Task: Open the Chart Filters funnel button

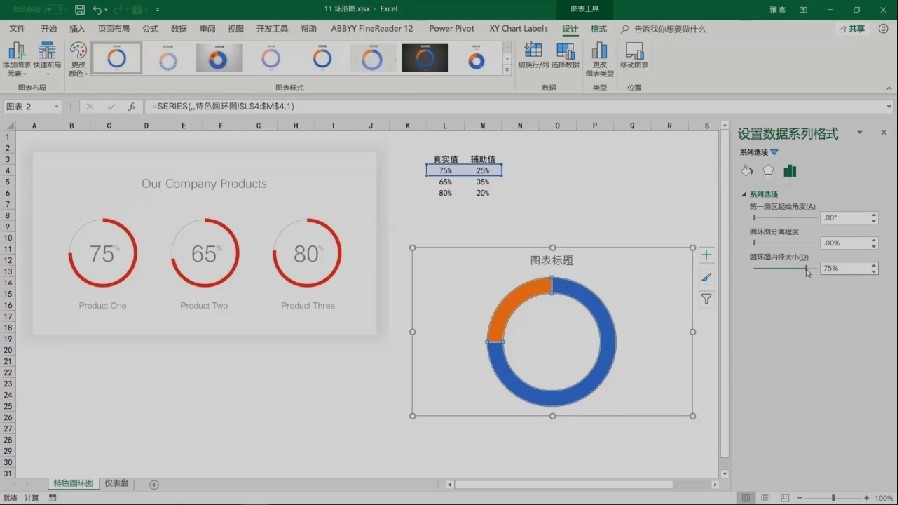Action: click(x=706, y=299)
